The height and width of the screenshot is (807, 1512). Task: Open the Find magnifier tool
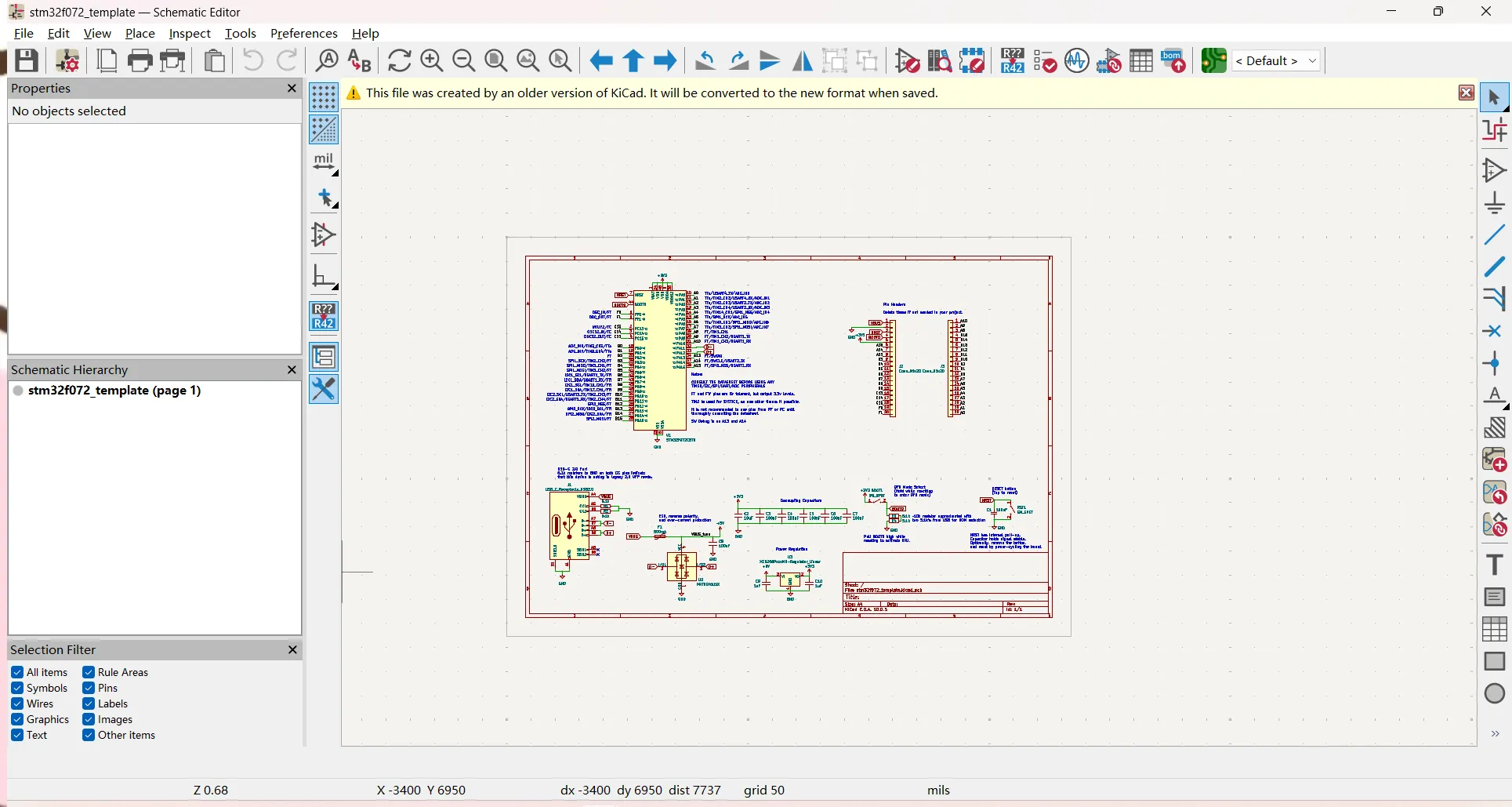(x=327, y=60)
